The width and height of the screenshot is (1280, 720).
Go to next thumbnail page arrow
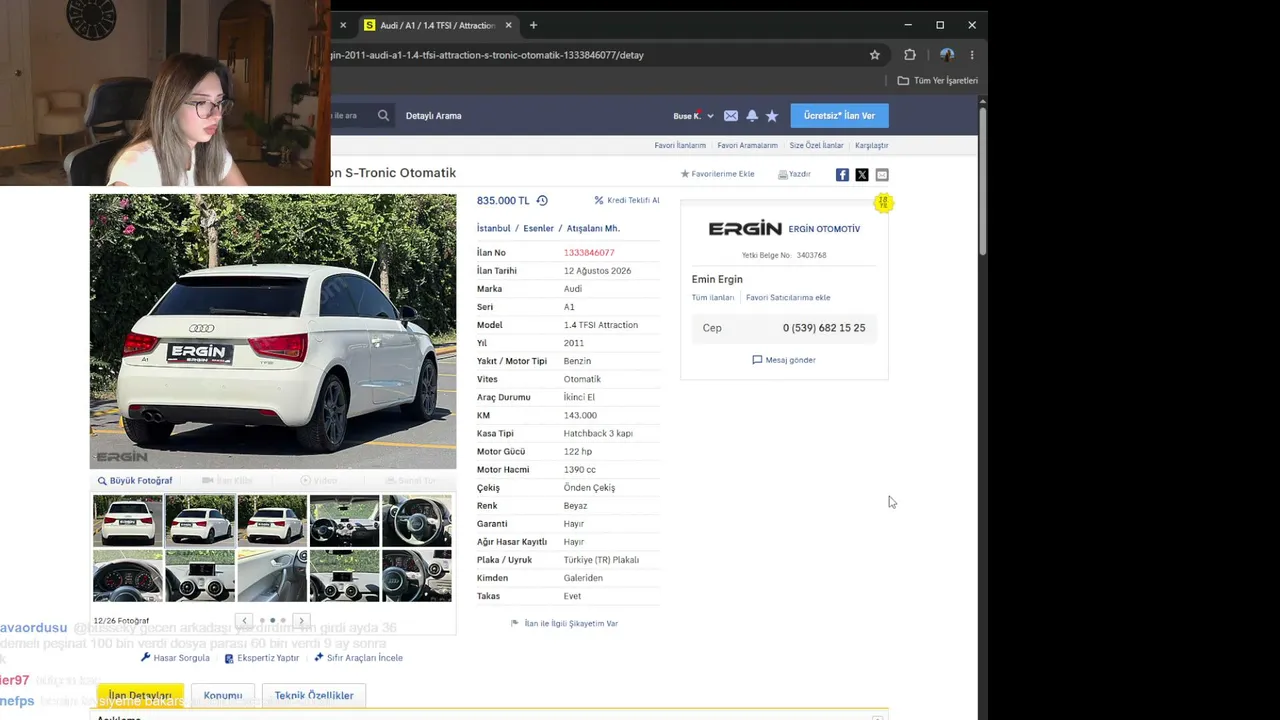pos(301,621)
